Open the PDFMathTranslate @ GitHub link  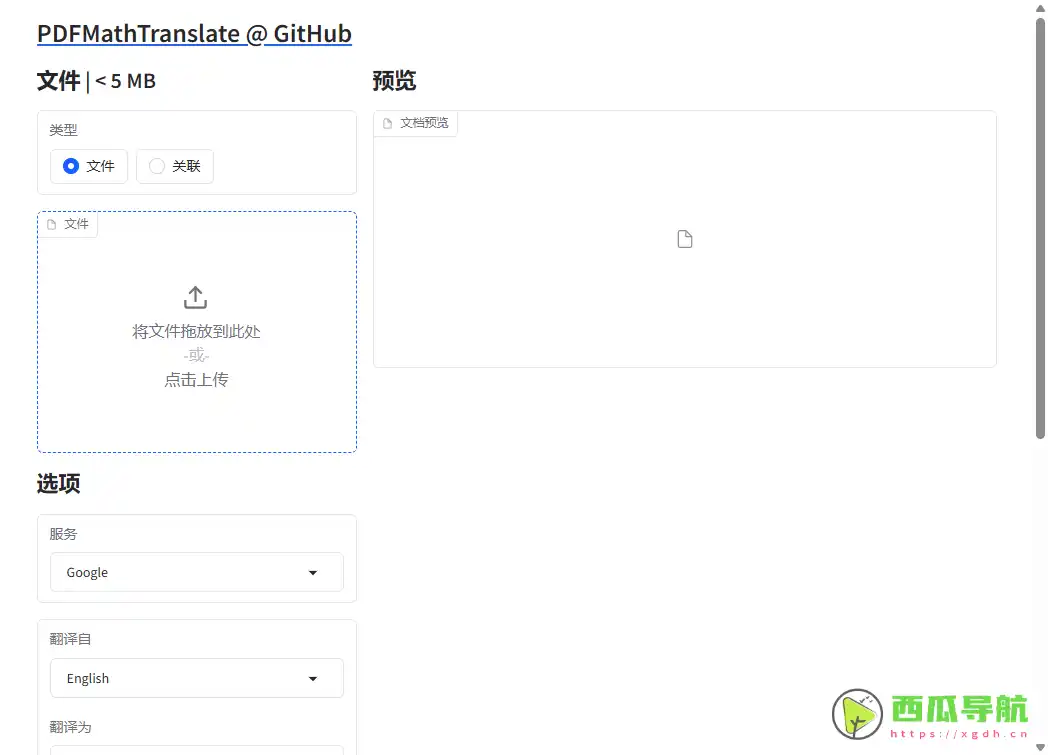tap(194, 33)
